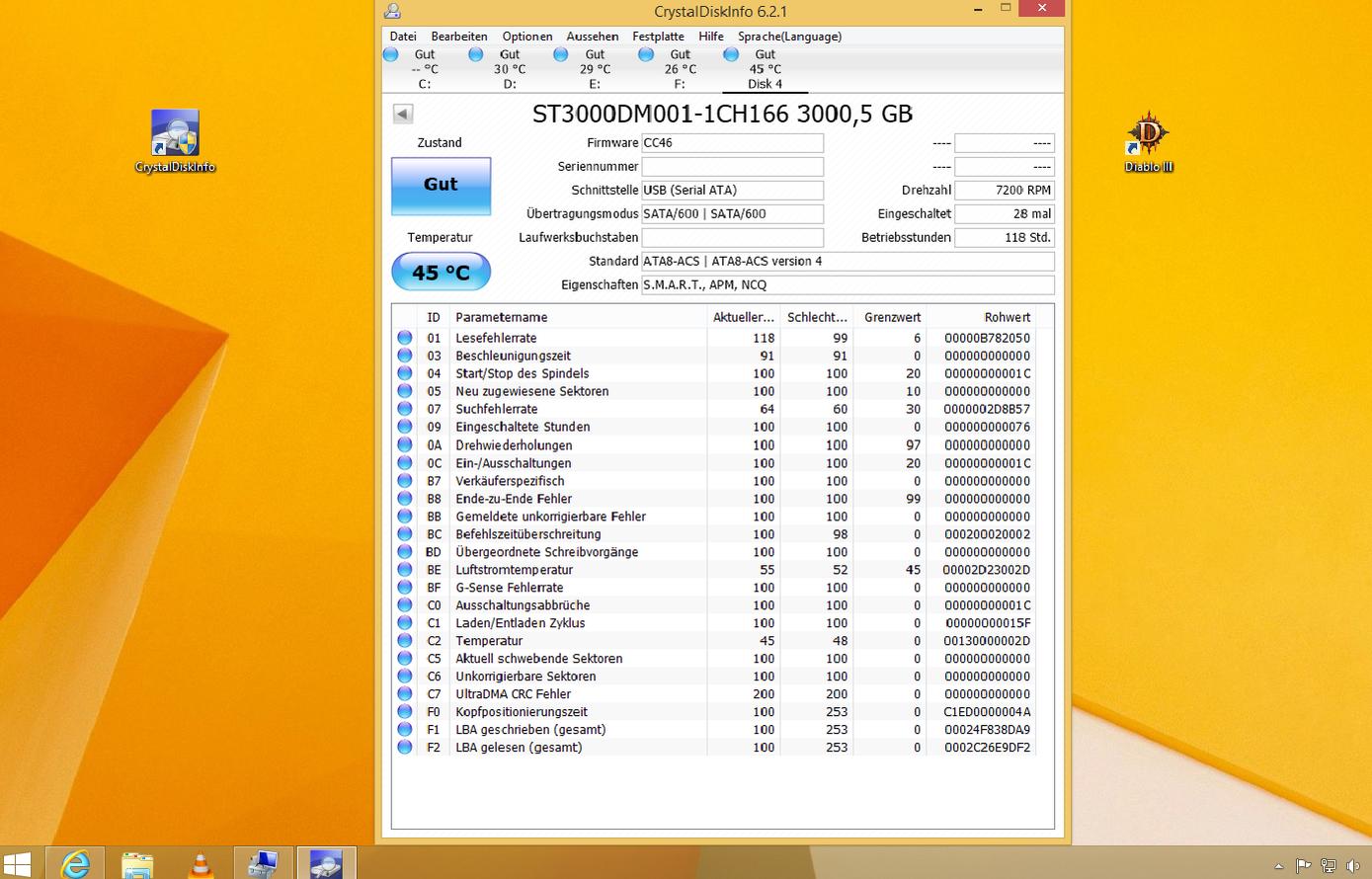The image size is (1372, 879).
Task: Click status orb for Ein-/Ausschaltungen row
Action: [405, 463]
